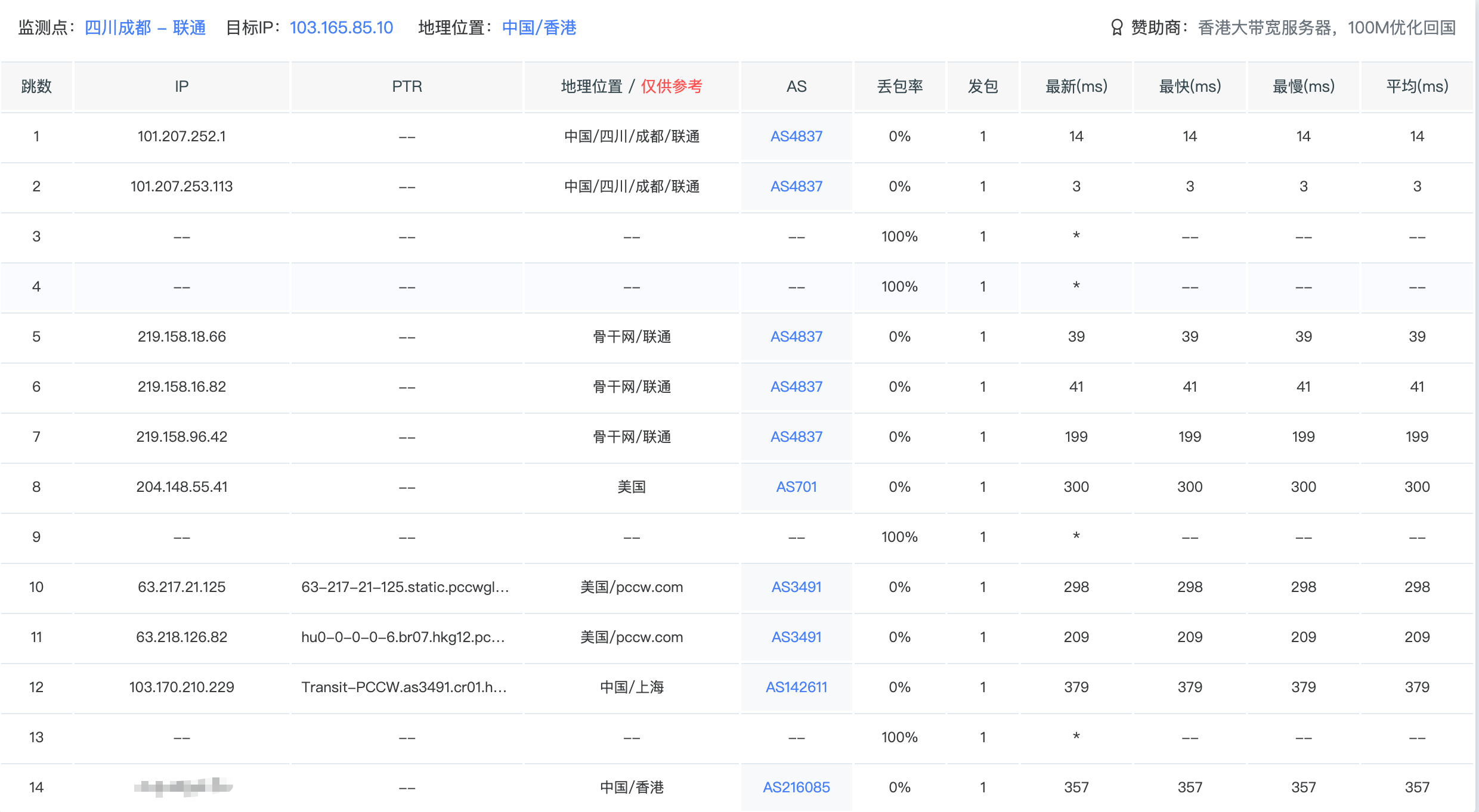Click the IP column header
Screen dimensions: 1479x812
182,86
